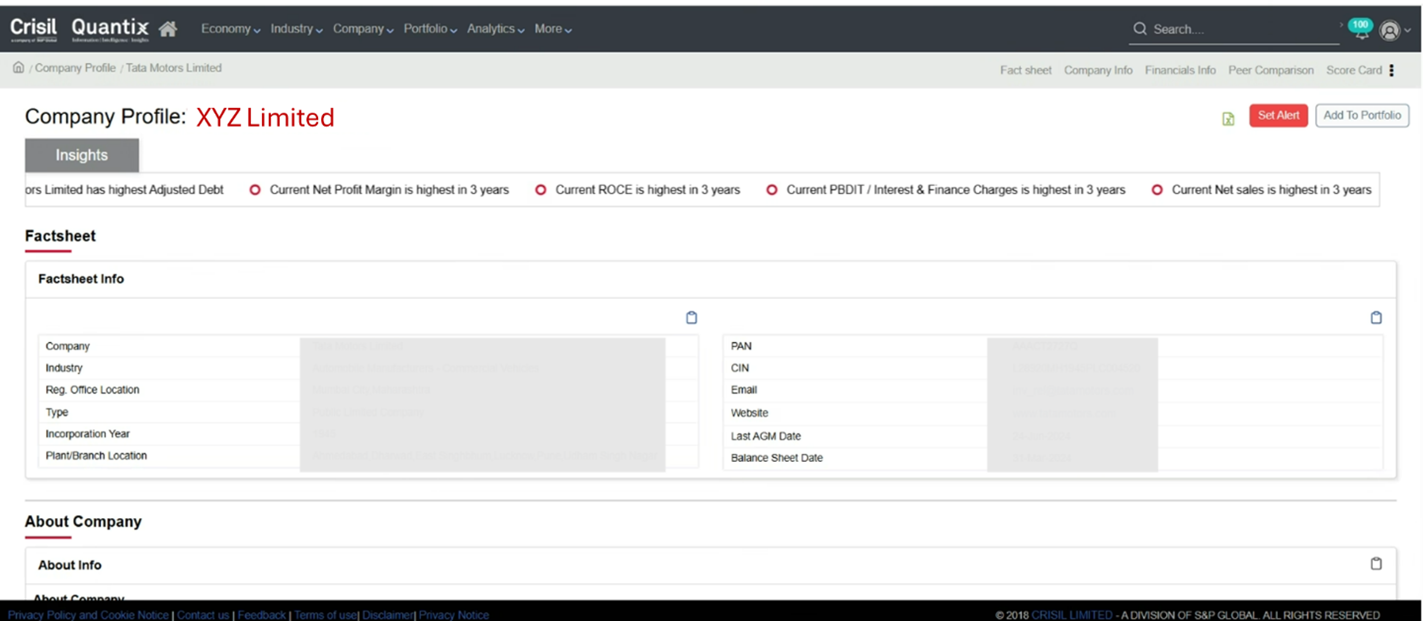Open the Portfolio menu in the navbar

tap(430, 29)
